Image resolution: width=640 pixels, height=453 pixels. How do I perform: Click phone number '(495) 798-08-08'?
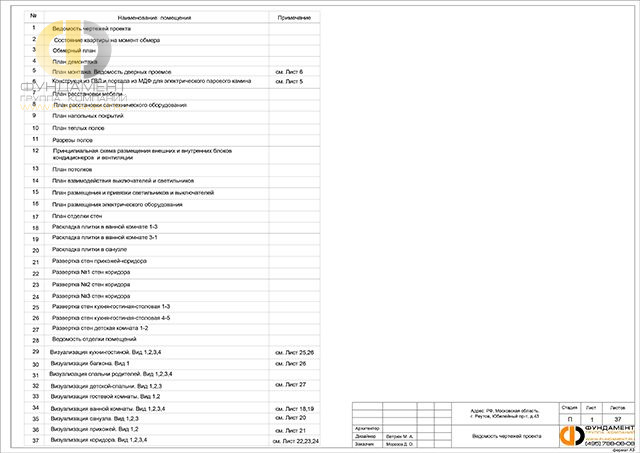[610, 444]
